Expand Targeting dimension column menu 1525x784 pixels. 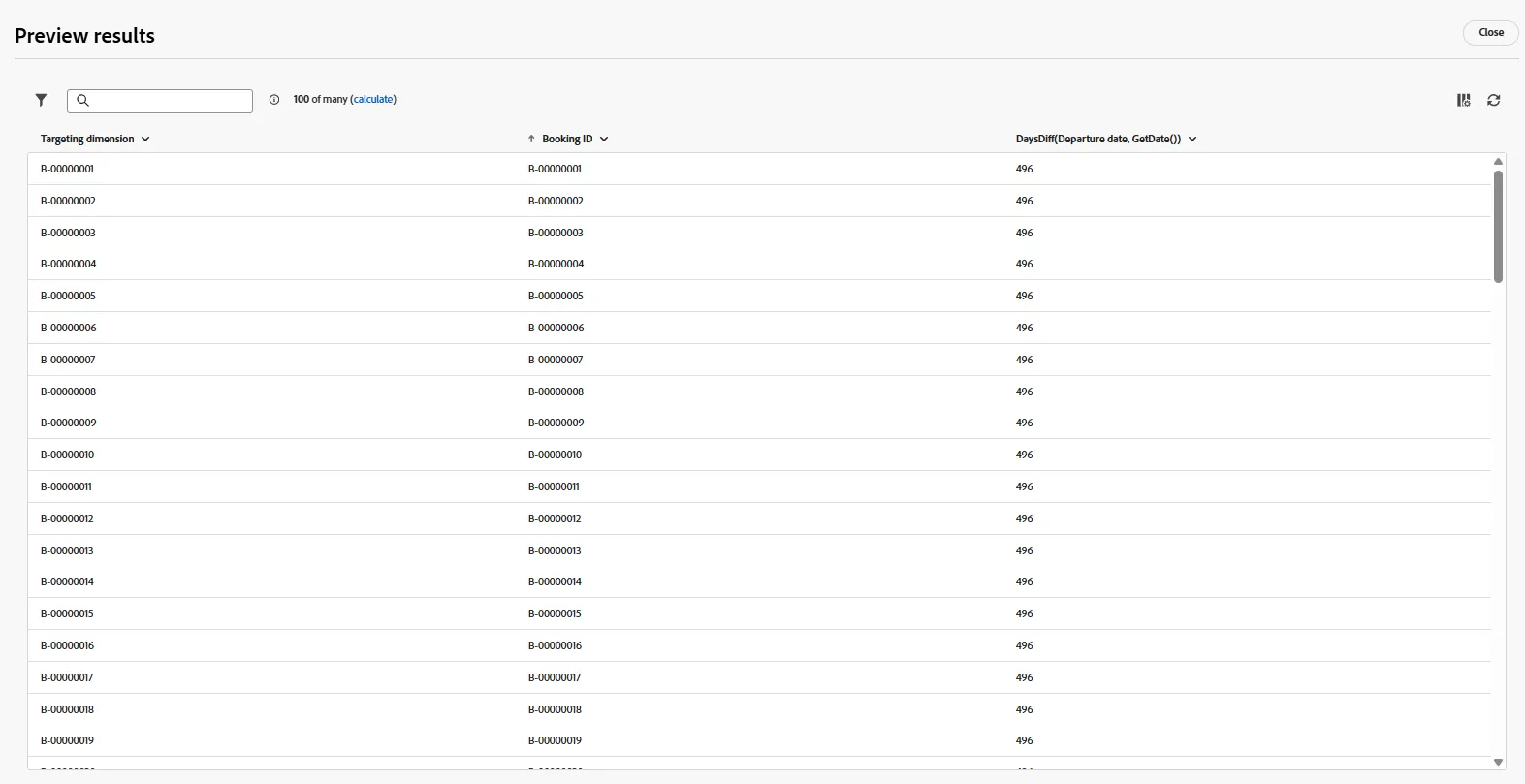145,140
